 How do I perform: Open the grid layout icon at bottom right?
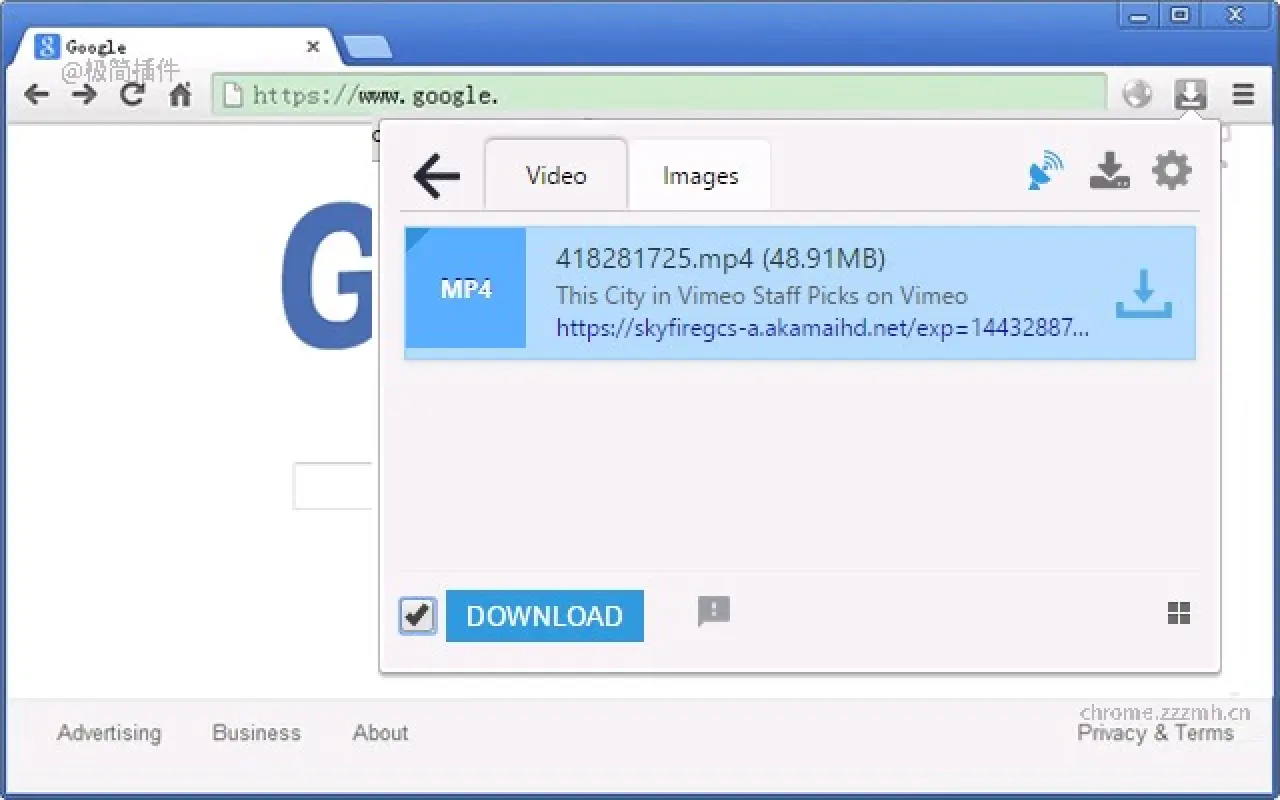tap(1179, 614)
